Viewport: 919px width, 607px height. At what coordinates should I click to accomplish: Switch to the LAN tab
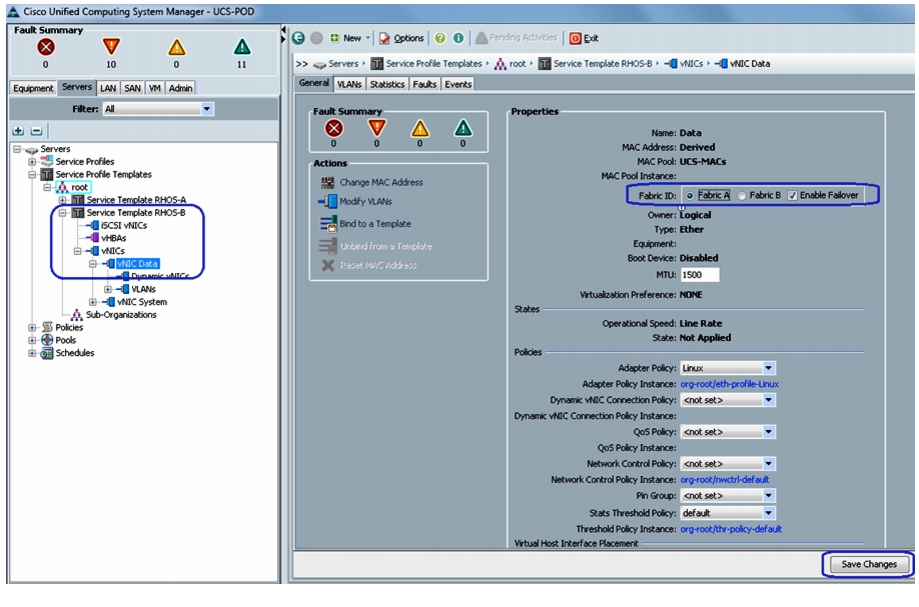tap(108, 88)
